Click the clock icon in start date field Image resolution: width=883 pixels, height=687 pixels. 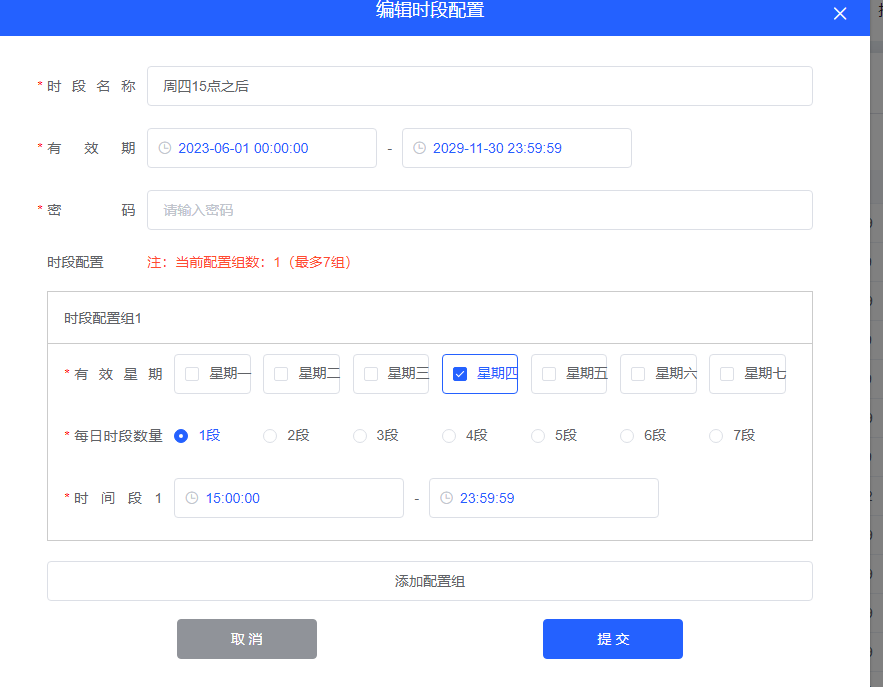click(165, 148)
